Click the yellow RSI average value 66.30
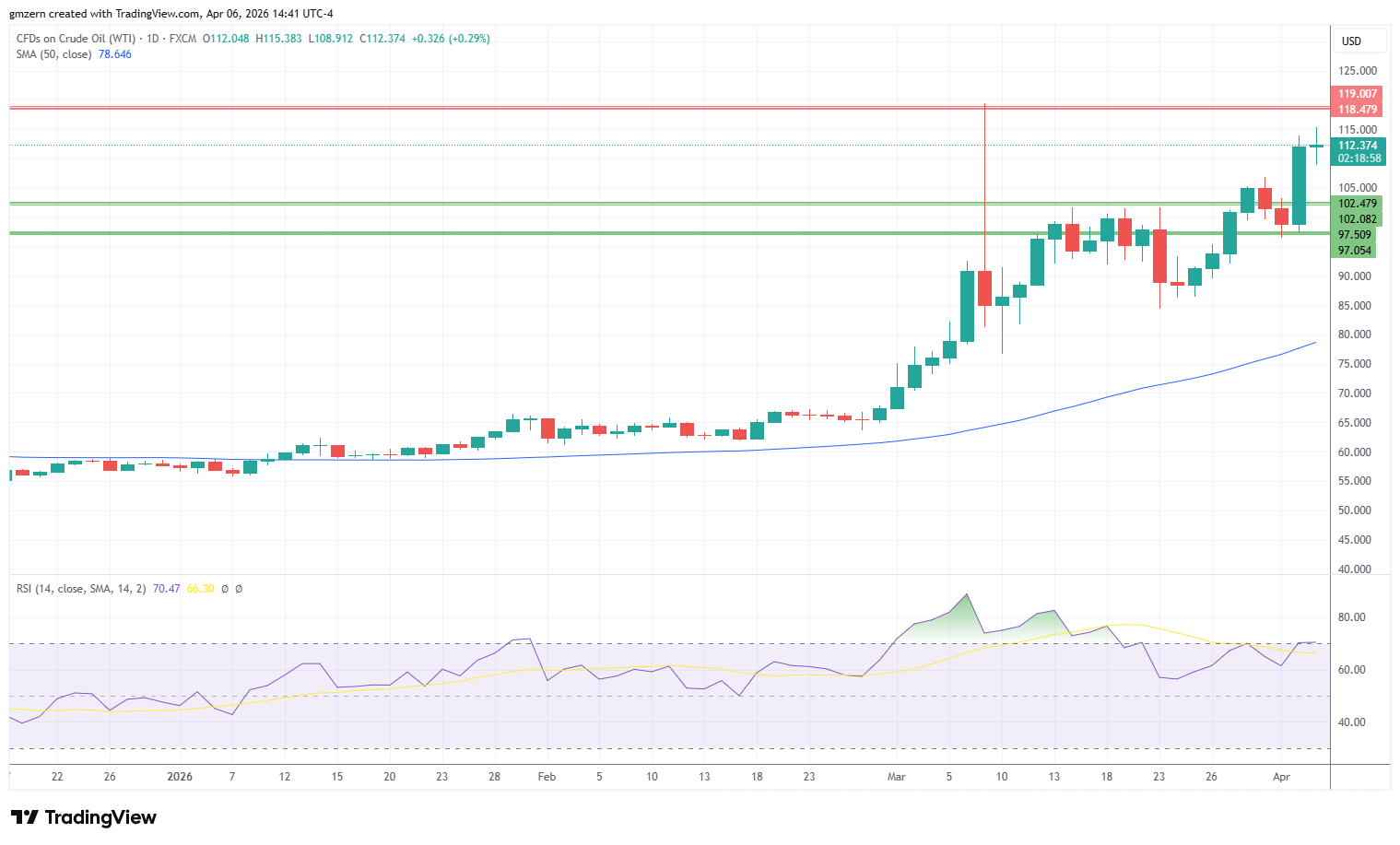 tap(200, 589)
